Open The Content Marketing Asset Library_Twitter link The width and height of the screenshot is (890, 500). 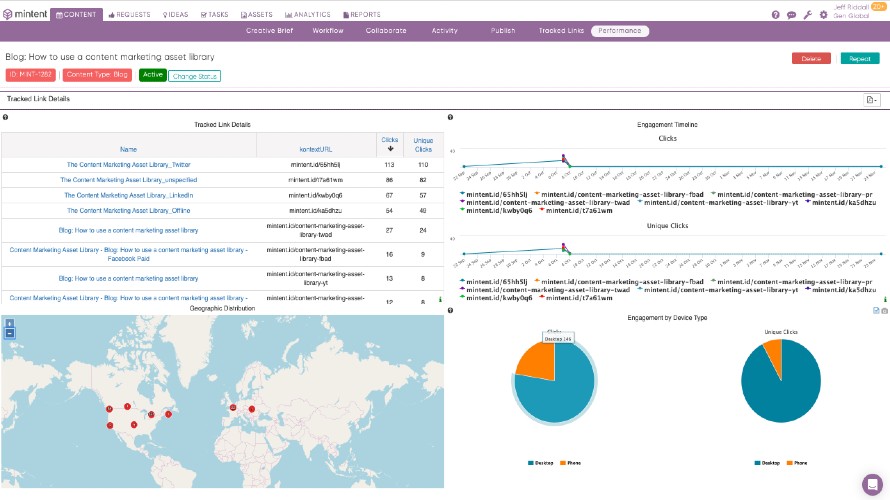tap(128, 164)
